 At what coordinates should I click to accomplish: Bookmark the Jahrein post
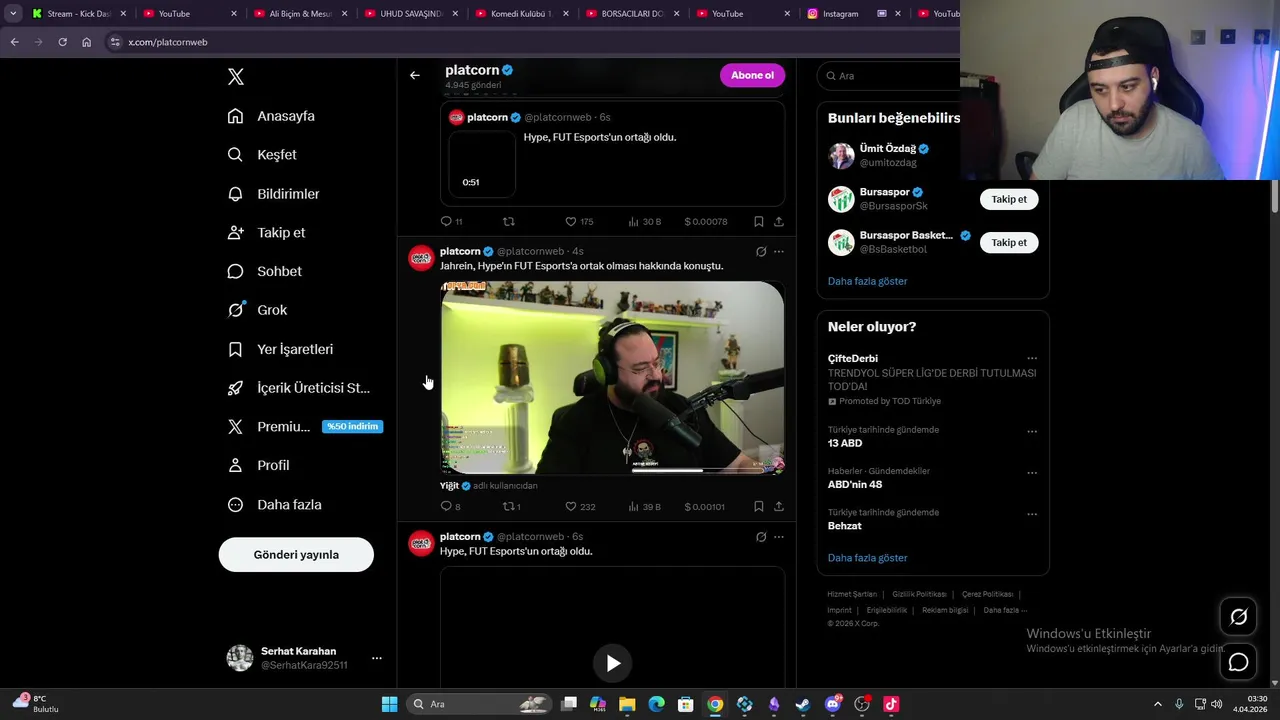(758, 506)
